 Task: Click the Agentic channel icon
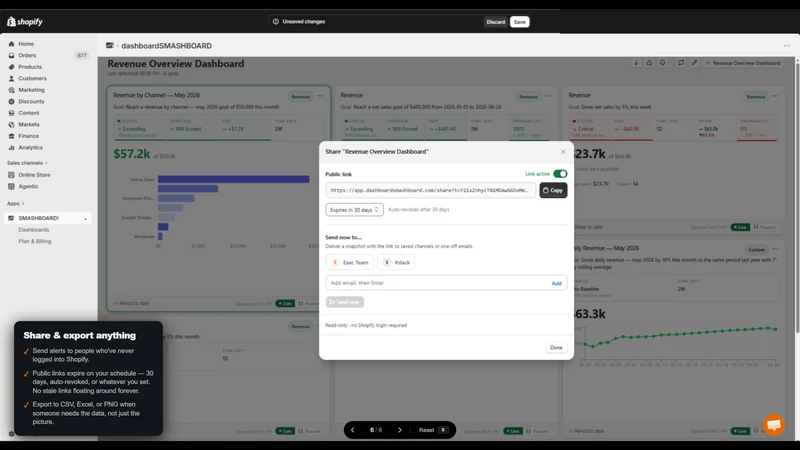pyautogui.click(x=11, y=186)
